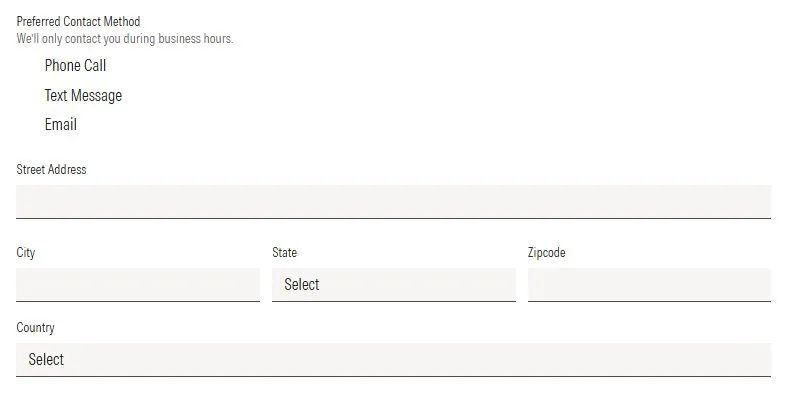Choose the Text Message option

pos(83,95)
